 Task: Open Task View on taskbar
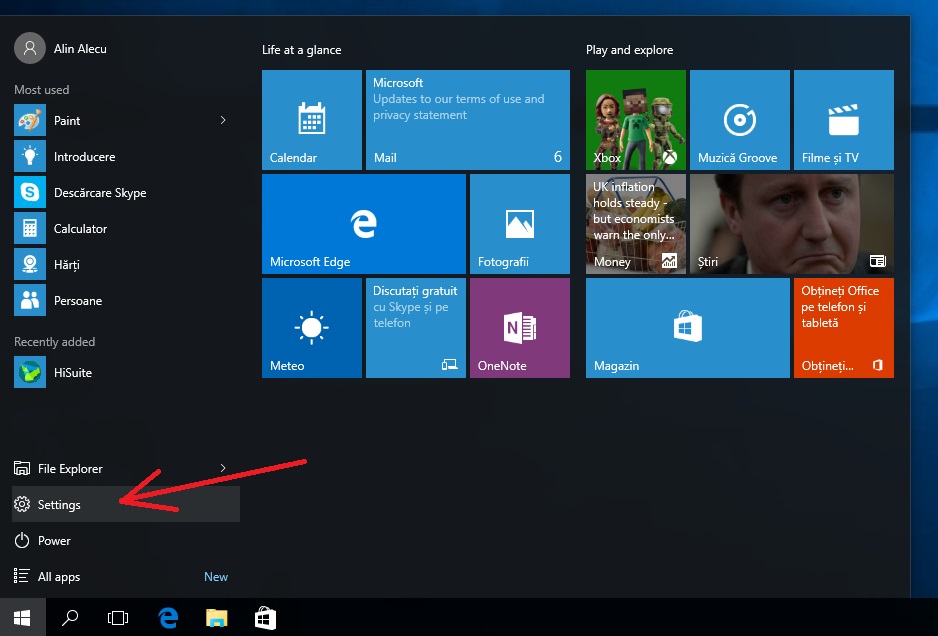point(118,617)
